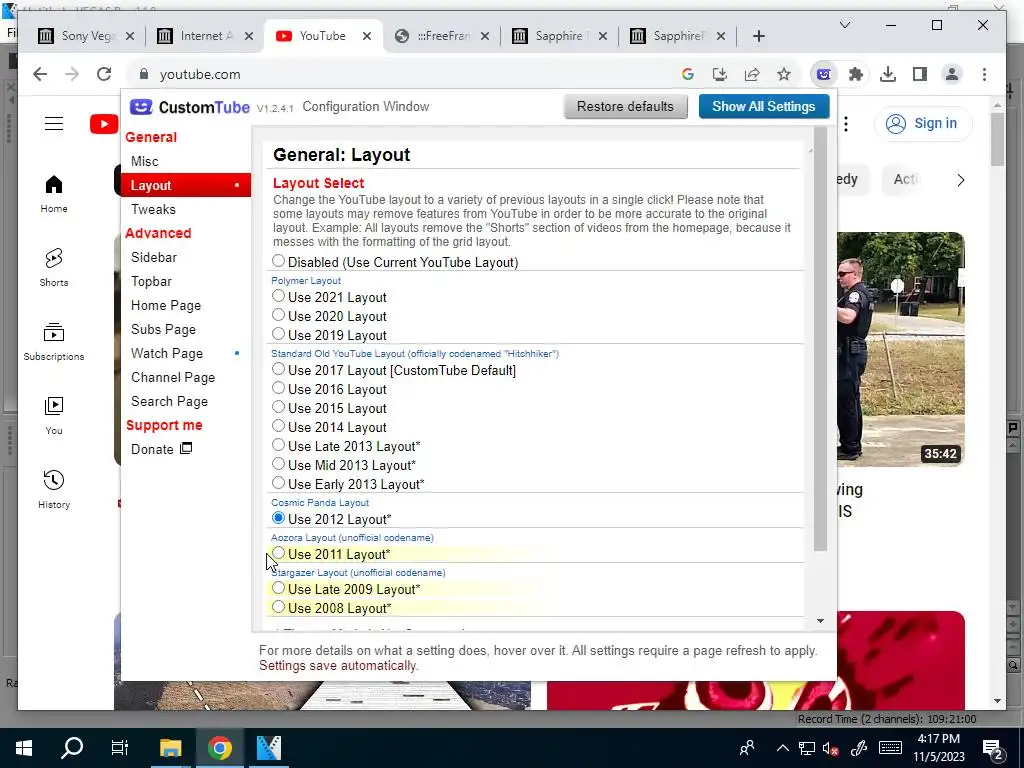Select Use Late 2013 Layout option
Screen dimensions: 1024x768
pos(279,445)
